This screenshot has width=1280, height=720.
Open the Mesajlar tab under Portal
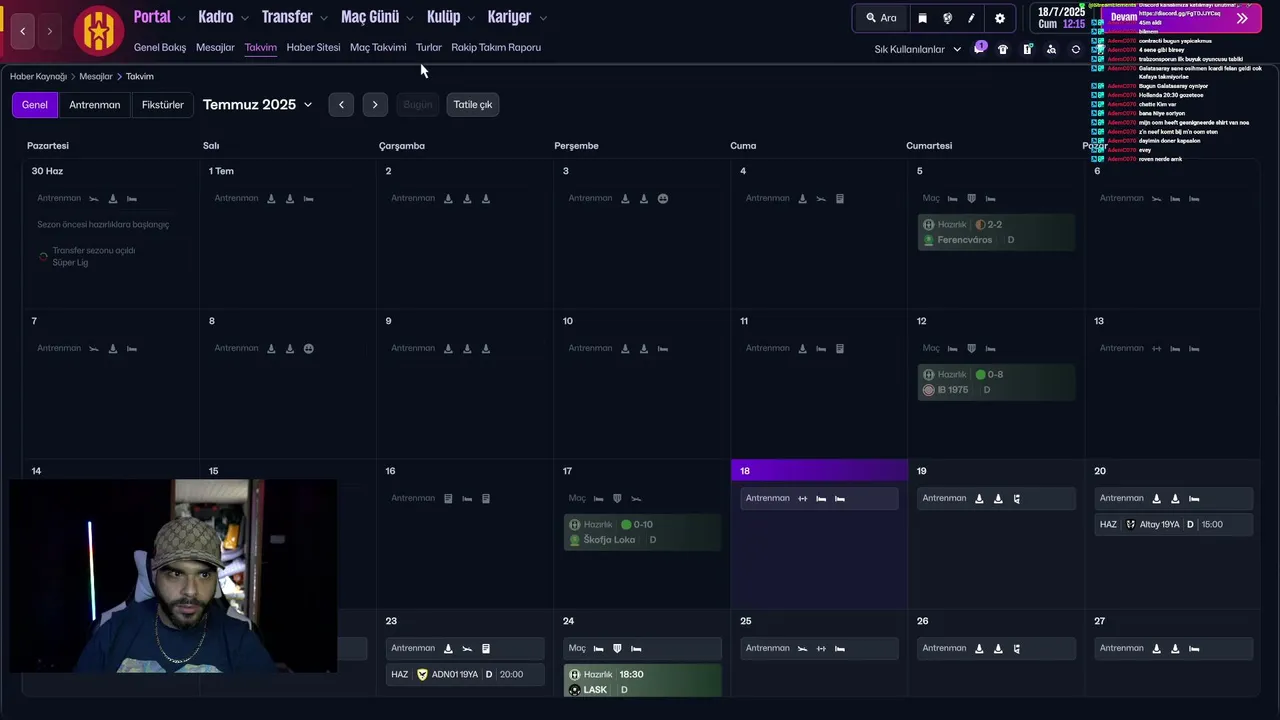pos(215,47)
